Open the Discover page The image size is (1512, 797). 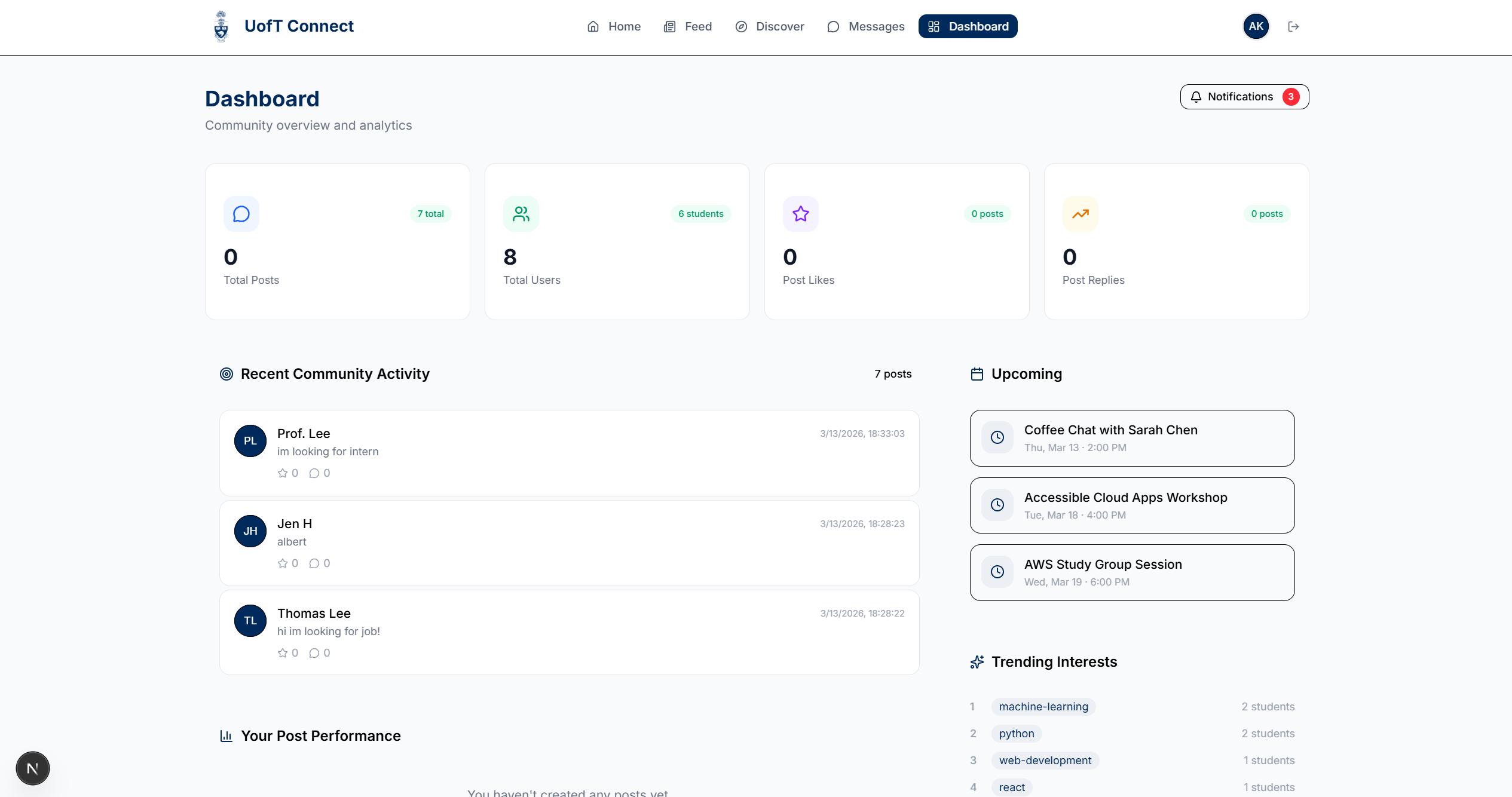click(770, 26)
